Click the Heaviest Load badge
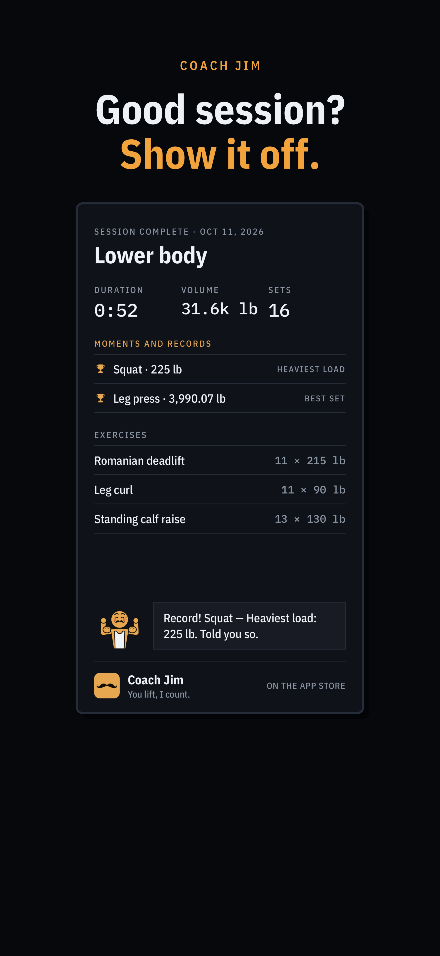This screenshot has height=956, width=440. point(311,369)
